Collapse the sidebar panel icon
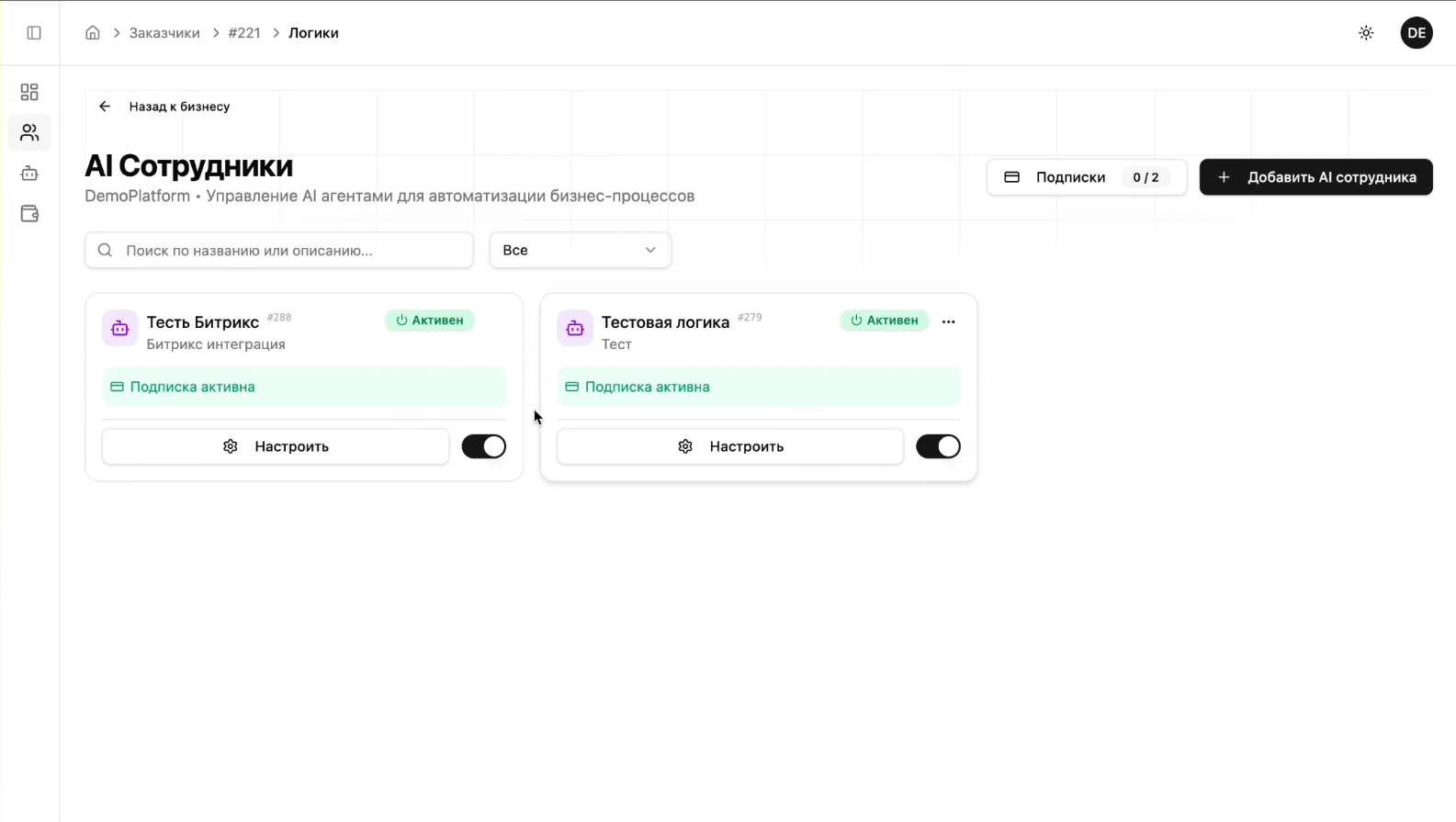Image resolution: width=1456 pixels, height=822 pixels. click(x=34, y=33)
